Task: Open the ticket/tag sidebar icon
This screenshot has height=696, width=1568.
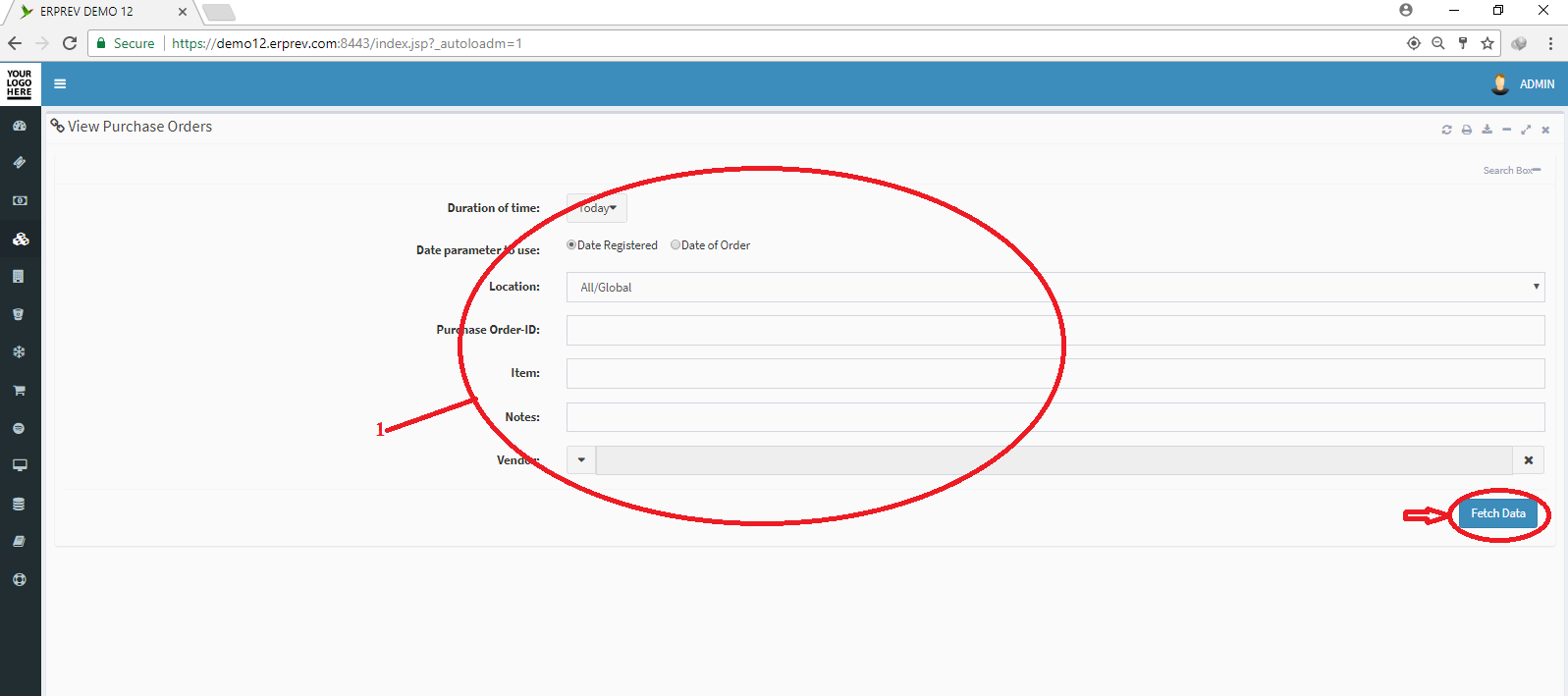Action: pos(20,163)
